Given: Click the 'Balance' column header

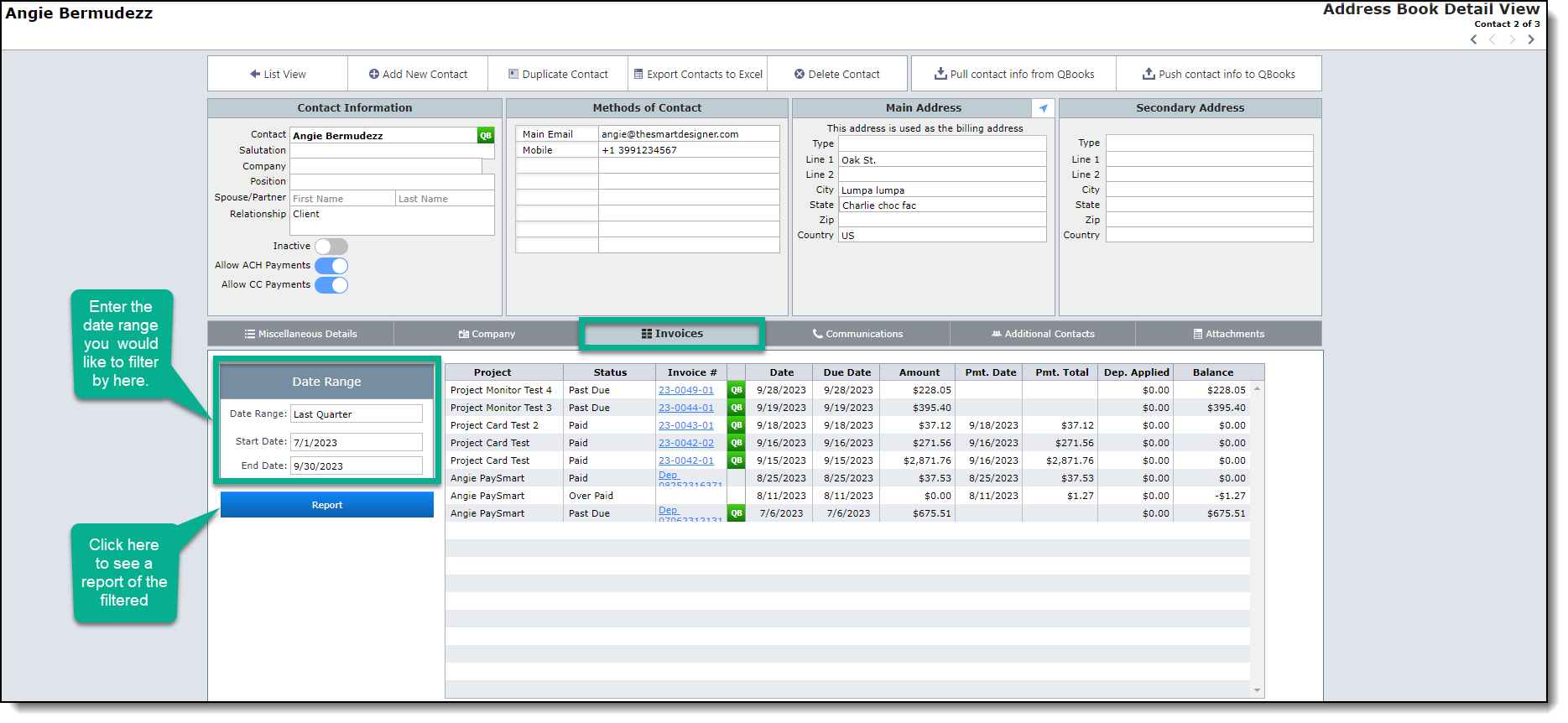Looking at the screenshot, I should point(1212,372).
